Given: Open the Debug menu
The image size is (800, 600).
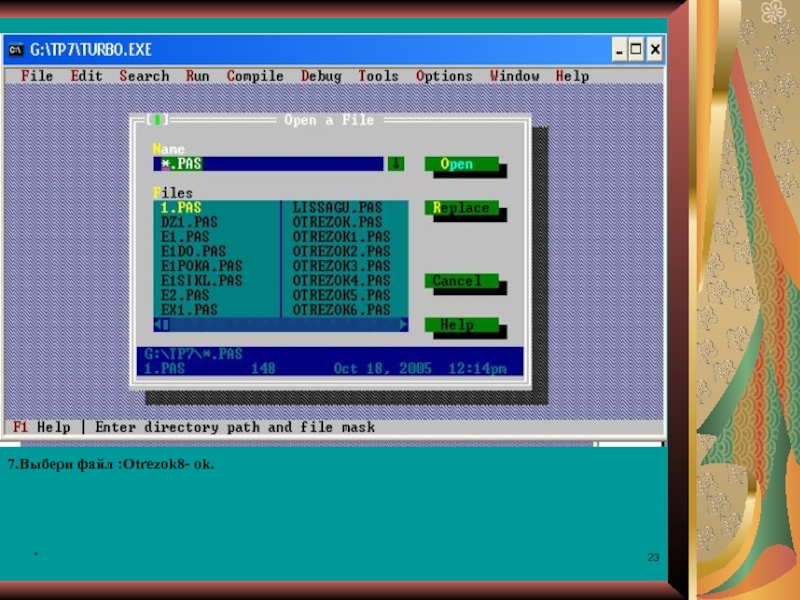Looking at the screenshot, I should click(x=321, y=76).
